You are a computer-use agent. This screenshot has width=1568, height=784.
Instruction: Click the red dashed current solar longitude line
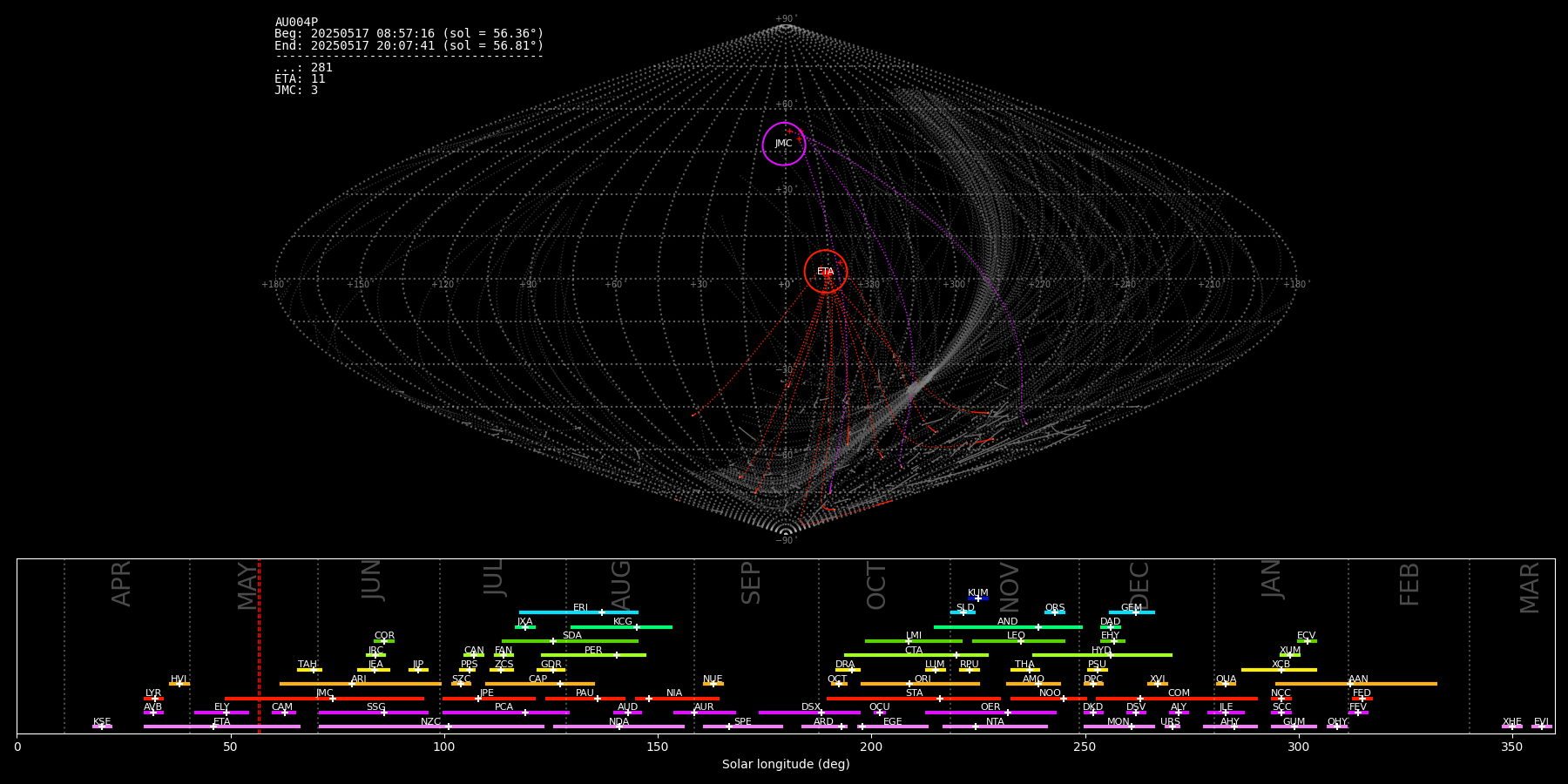(x=259, y=645)
